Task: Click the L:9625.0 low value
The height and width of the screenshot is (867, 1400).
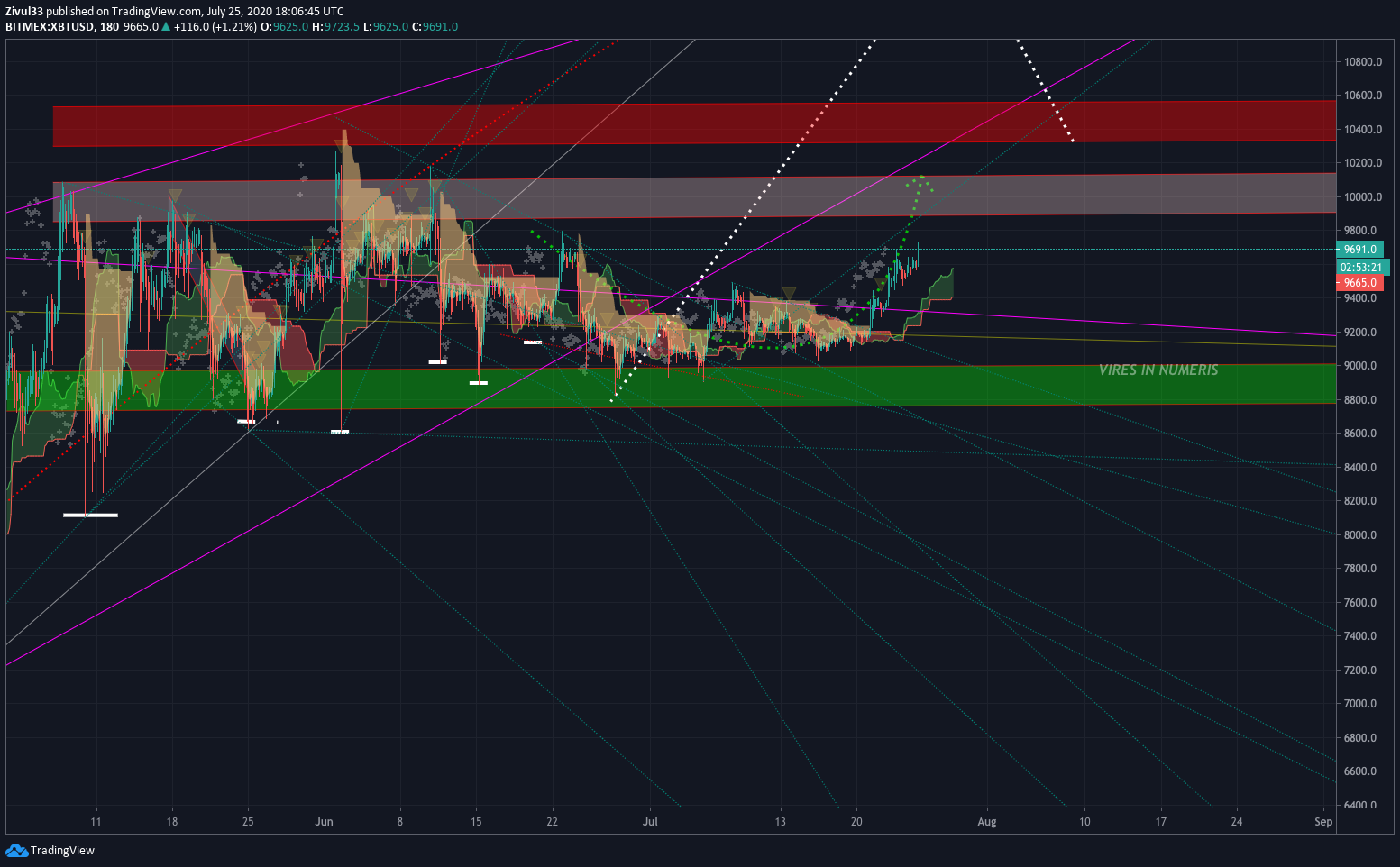Action: (386, 27)
